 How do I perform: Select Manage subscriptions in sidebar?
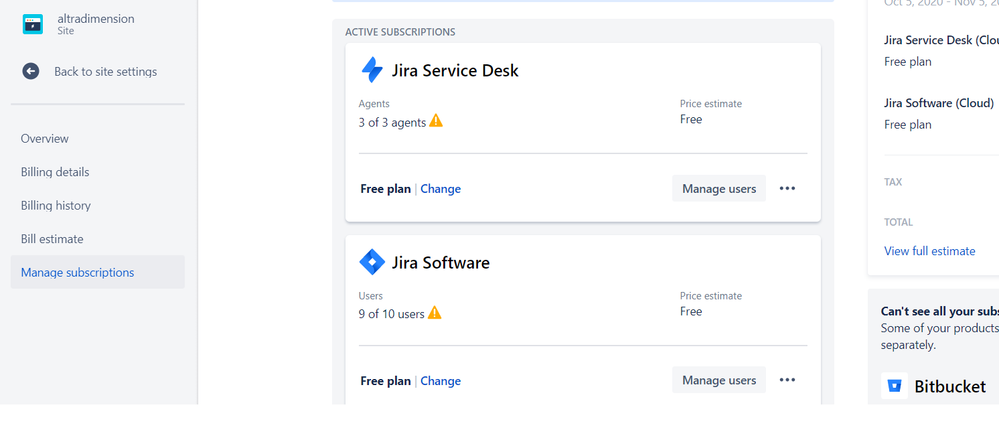coord(97,272)
